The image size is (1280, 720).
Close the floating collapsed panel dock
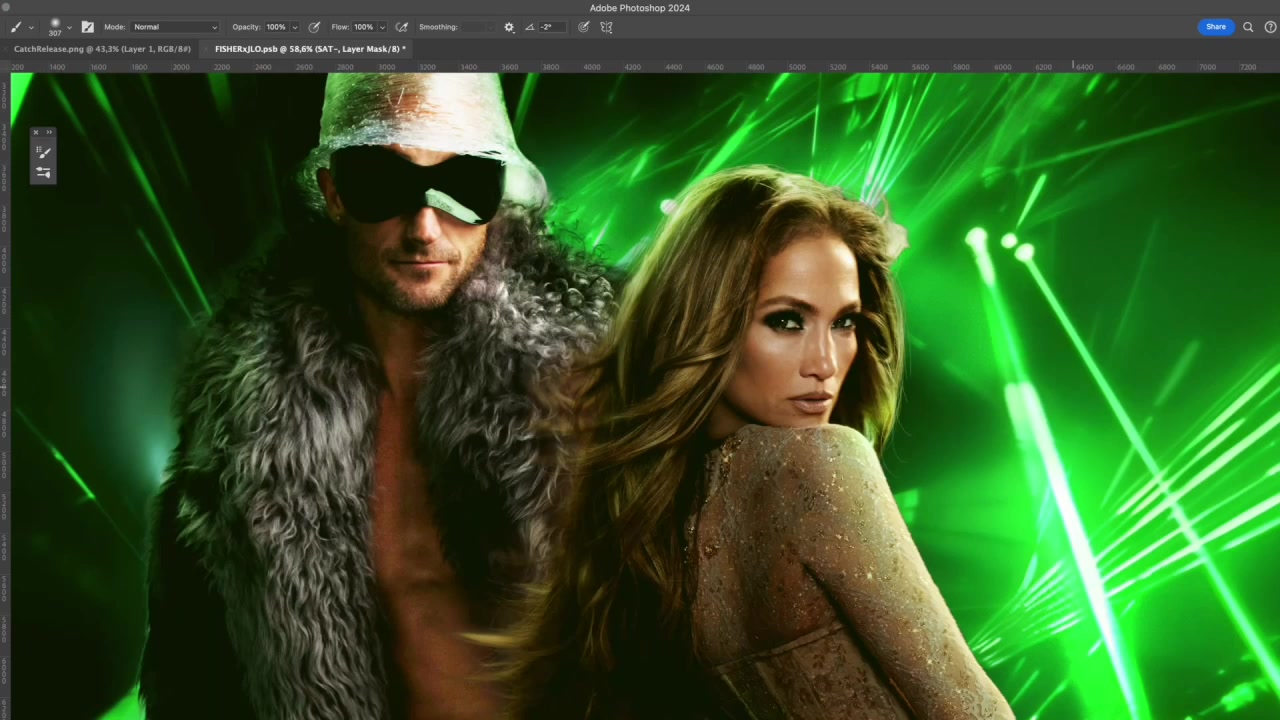(x=36, y=132)
